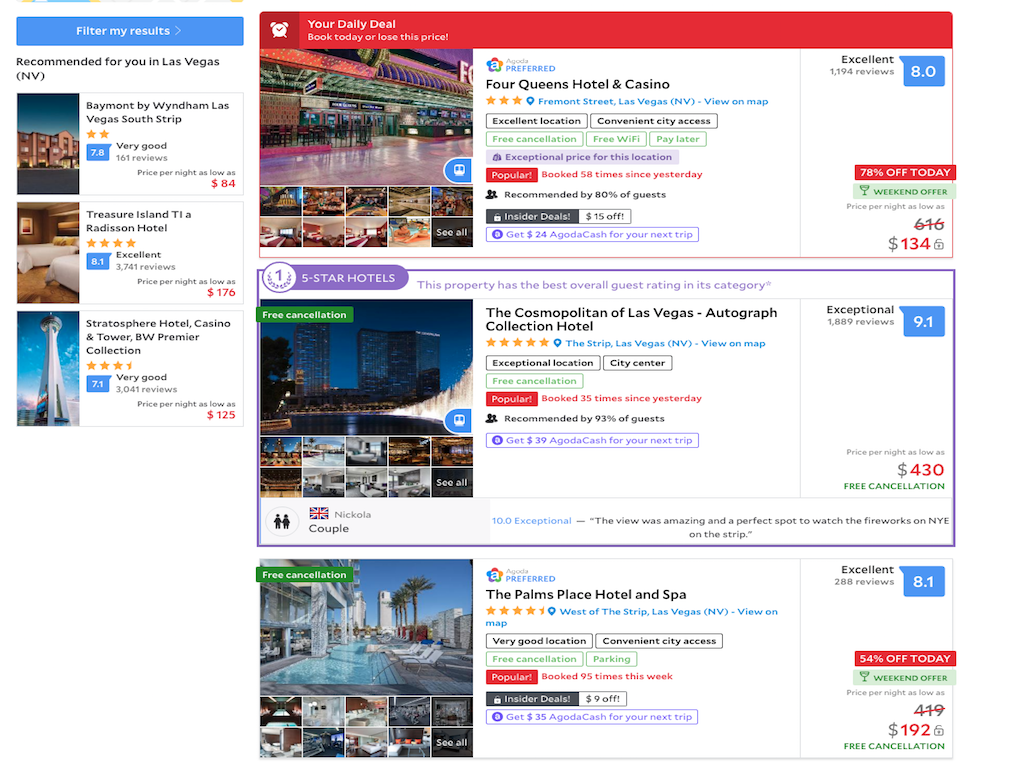1024x768 pixels.
Task: Open the Stratosphere Hotel tower image
Action: tap(48, 369)
